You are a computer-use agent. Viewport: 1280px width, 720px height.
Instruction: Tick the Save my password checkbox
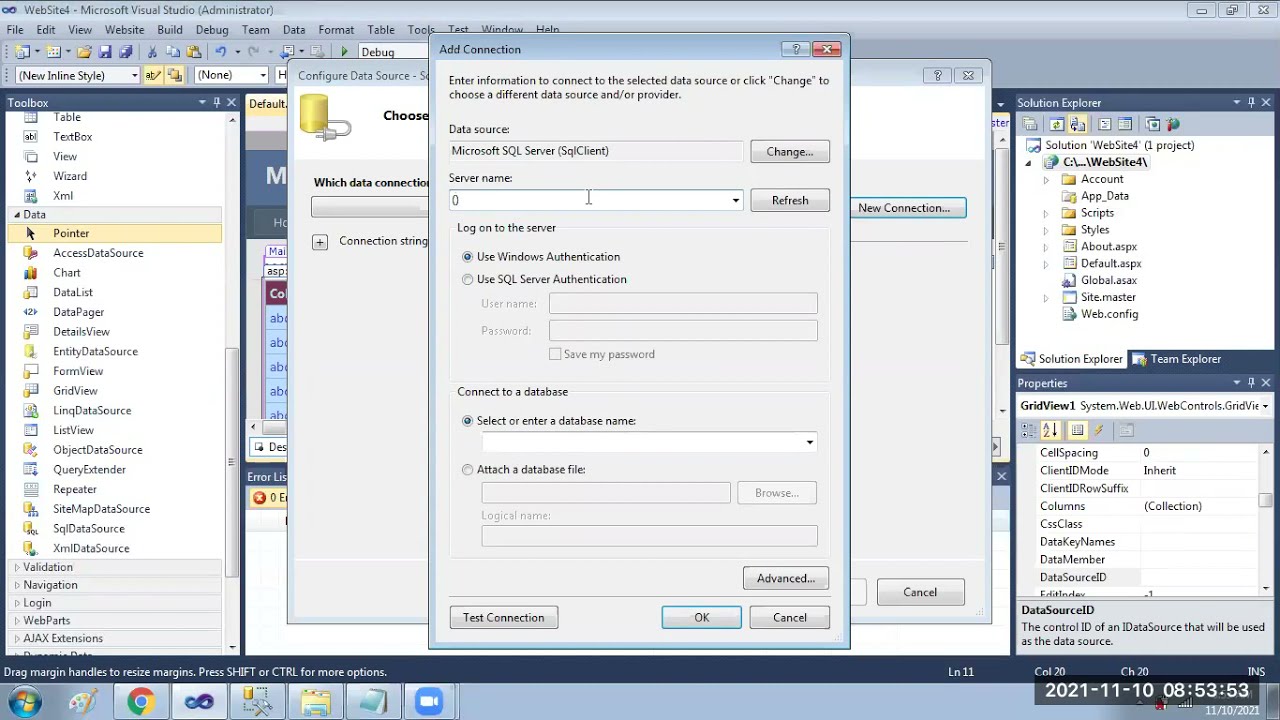[x=555, y=354]
